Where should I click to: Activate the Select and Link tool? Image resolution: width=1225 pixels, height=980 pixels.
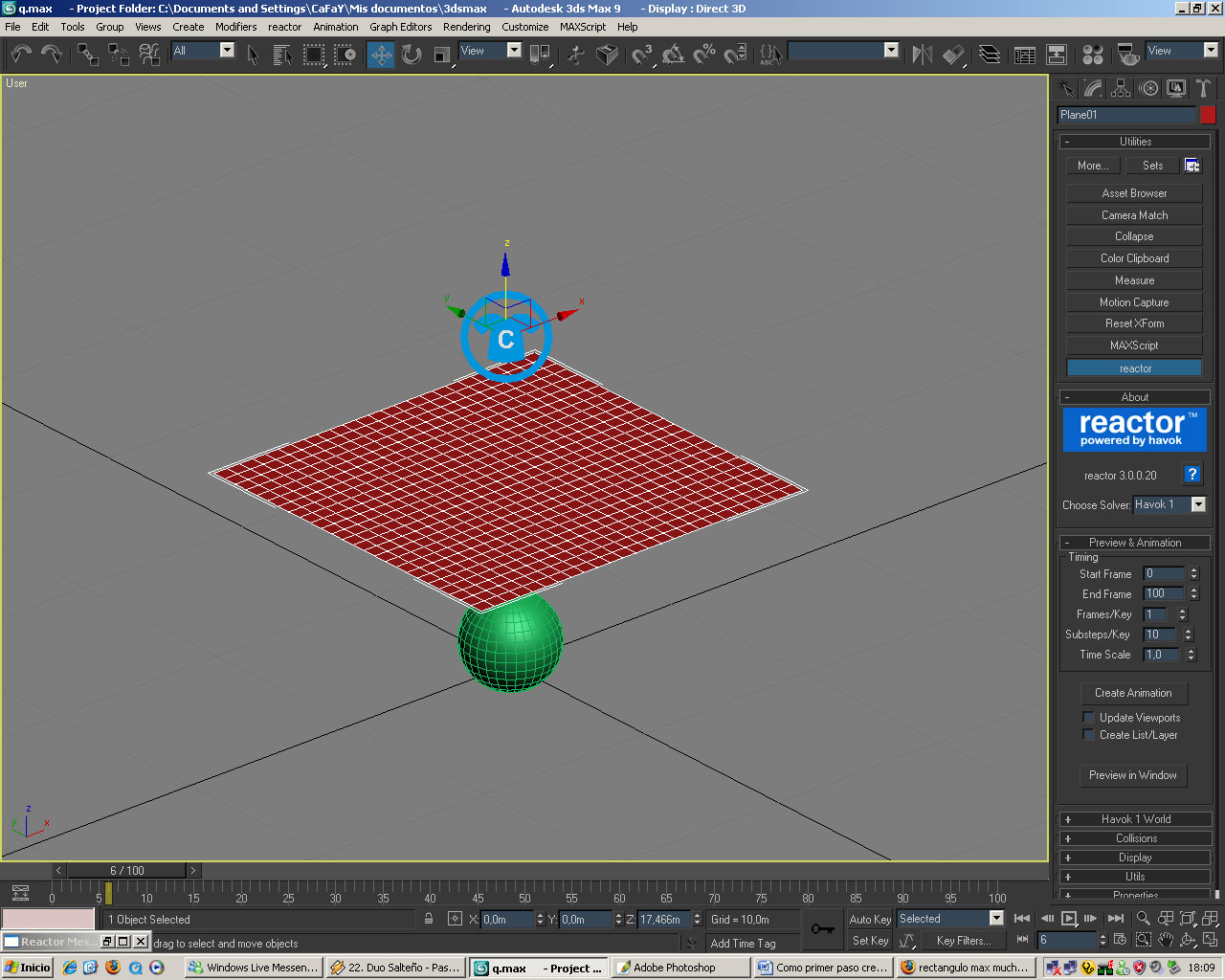pyautogui.click(x=88, y=55)
